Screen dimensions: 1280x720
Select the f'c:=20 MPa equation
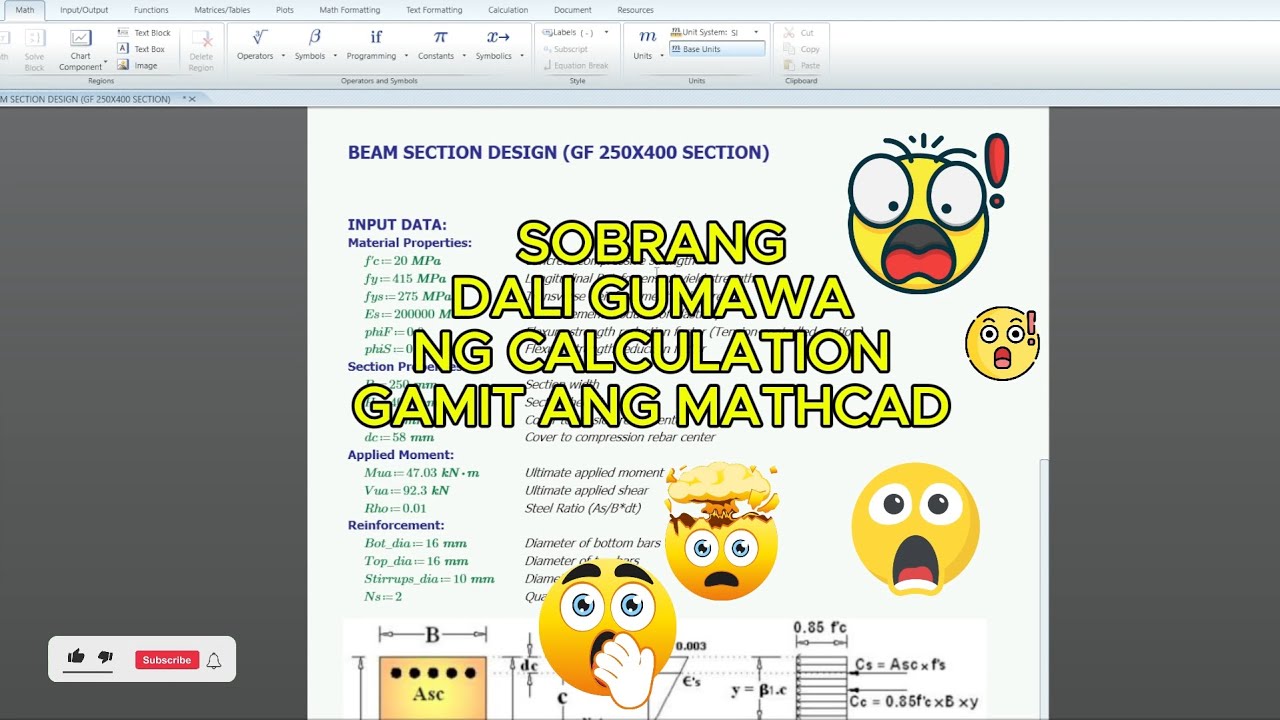pos(402,261)
